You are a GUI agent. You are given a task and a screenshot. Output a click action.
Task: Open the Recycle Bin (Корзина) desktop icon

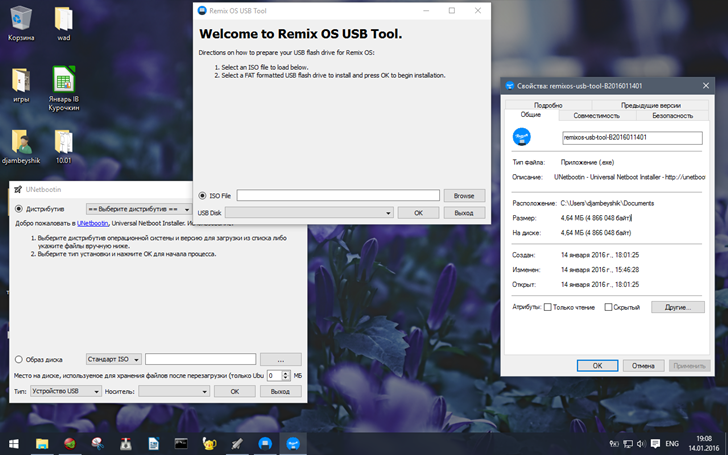coord(20,23)
